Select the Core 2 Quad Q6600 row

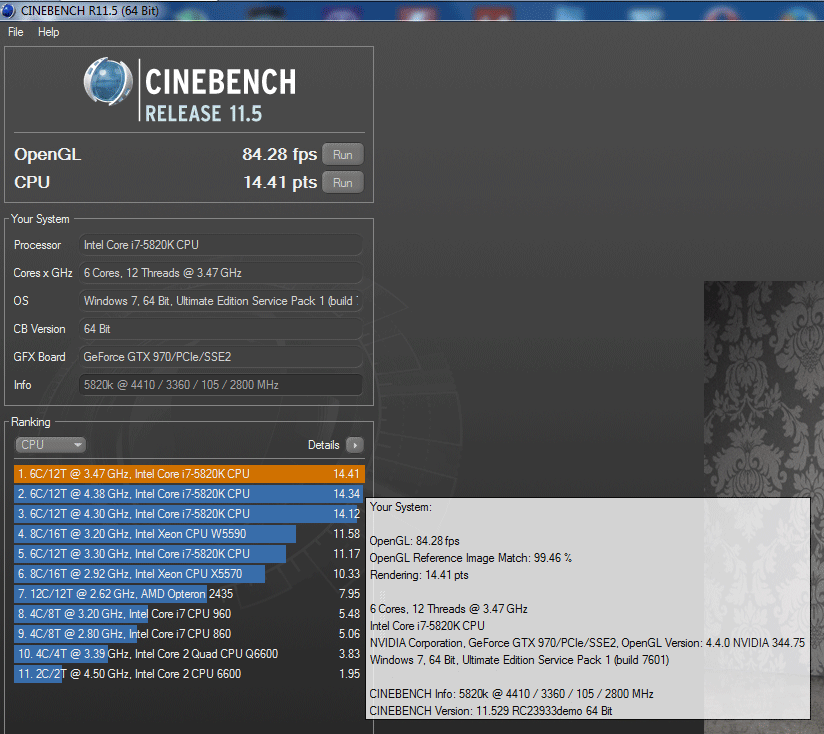pos(189,654)
